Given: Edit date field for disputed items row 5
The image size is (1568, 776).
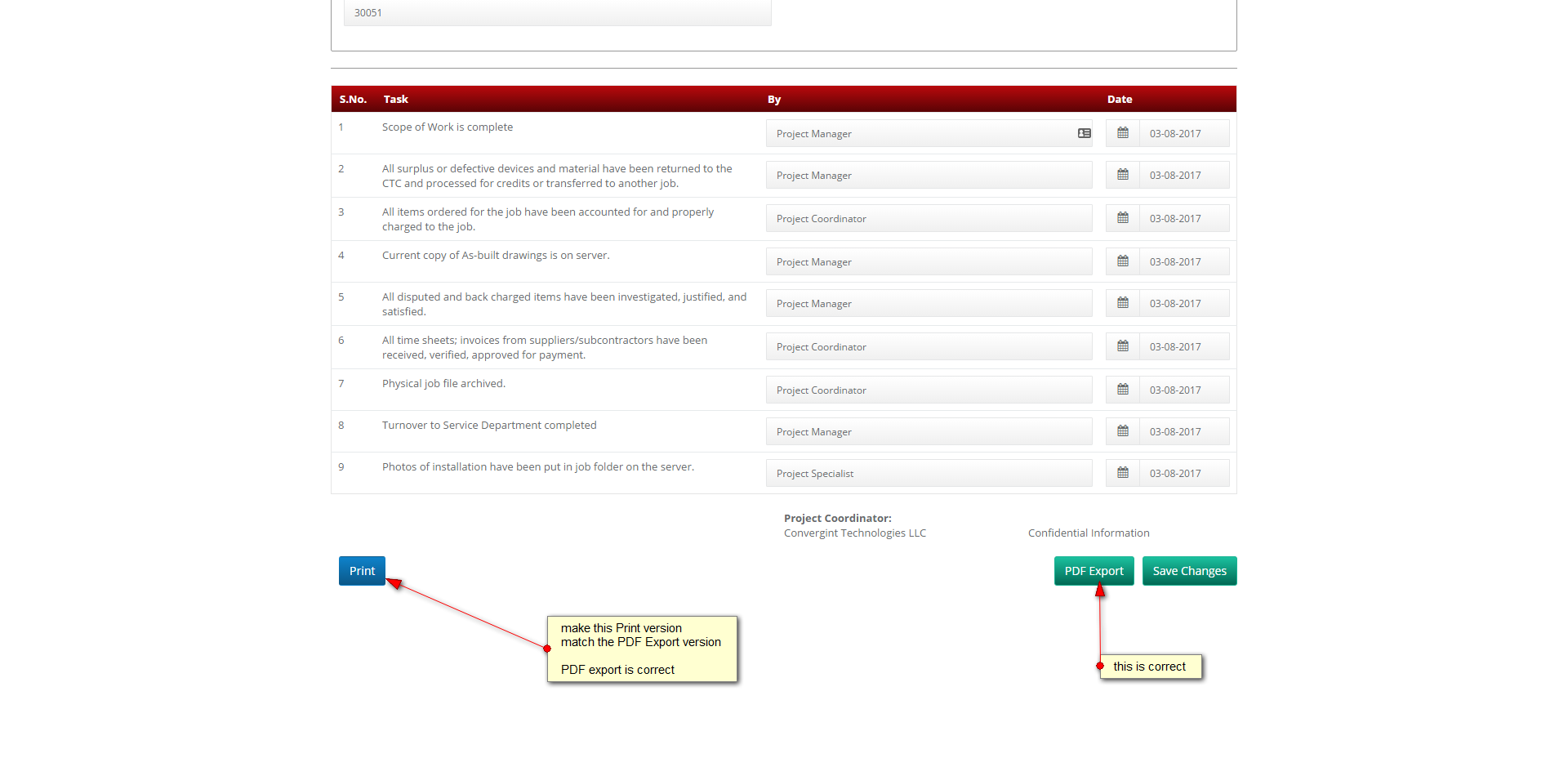Looking at the screenshot, I should [x=1184, y=303].
